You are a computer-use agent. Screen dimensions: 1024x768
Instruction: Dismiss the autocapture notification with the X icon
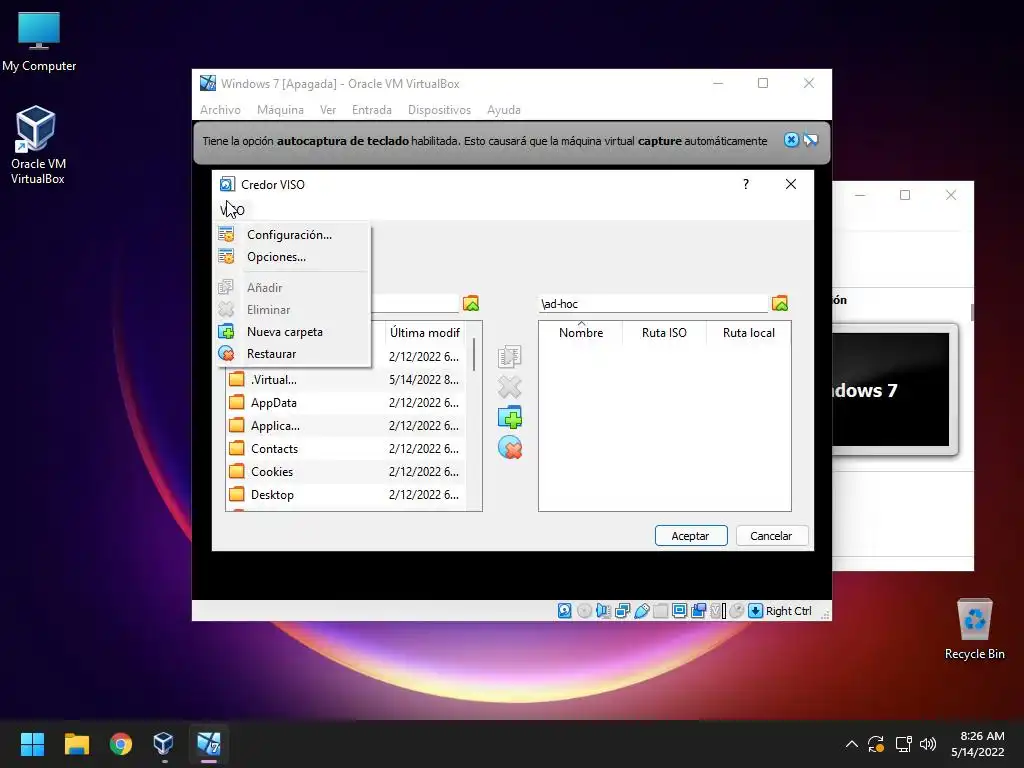pyautogui.click(x=791, y=140)
